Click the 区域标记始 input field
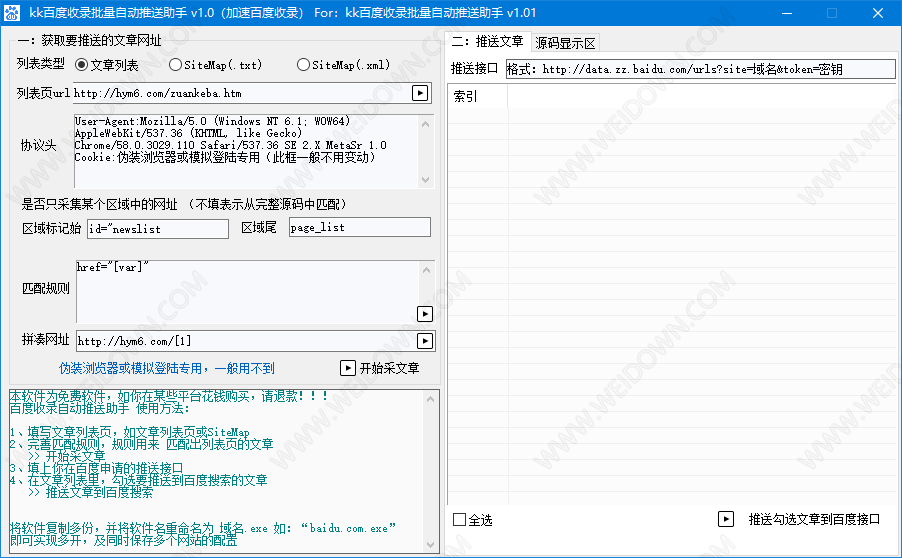 158,229
